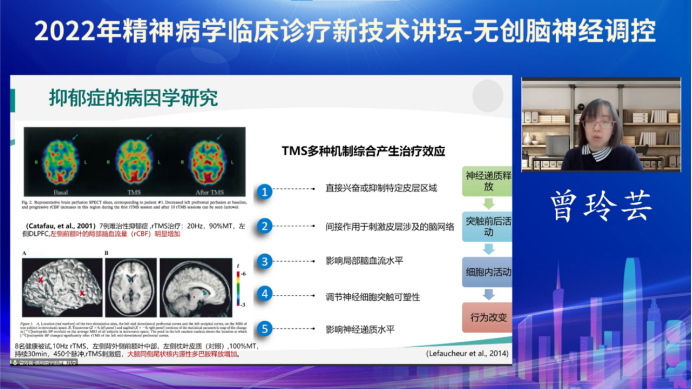The image size is (692, 389).
Task: Click the green microphone icon on screen-share label
Action: (15, 363)
